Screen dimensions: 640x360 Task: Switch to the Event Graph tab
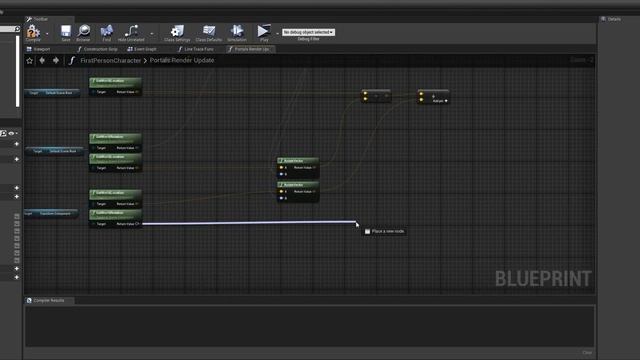(x=142, y=49)
